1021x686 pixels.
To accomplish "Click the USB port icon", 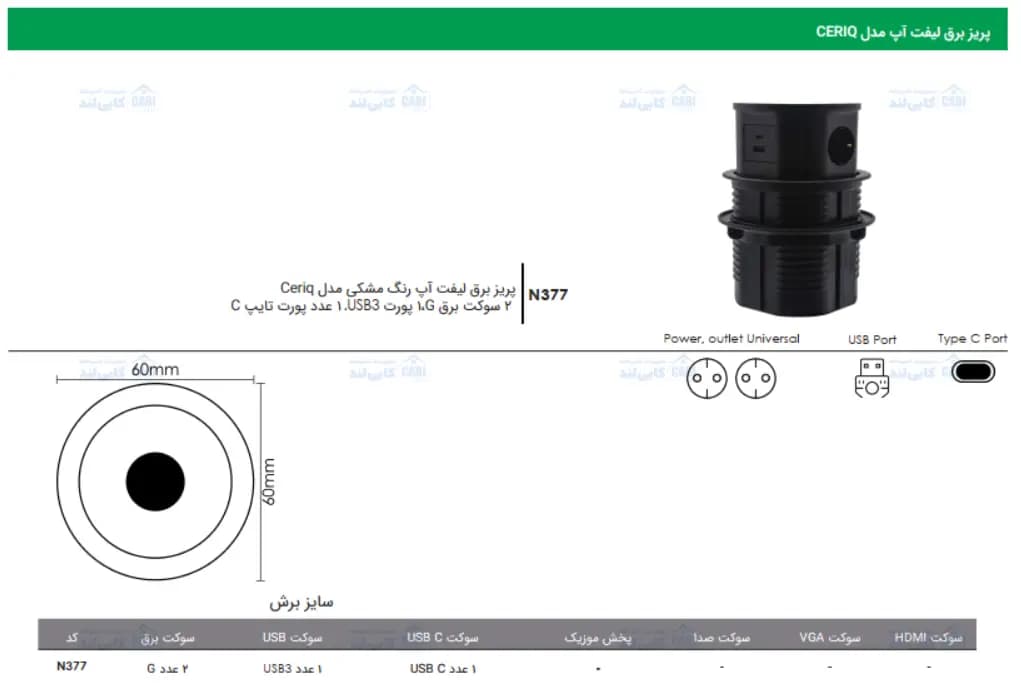I will tap(871, 378).
